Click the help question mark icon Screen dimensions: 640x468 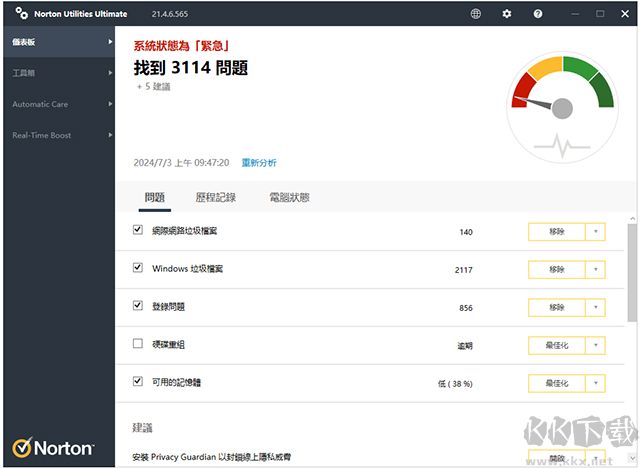[x=538, y=14]
